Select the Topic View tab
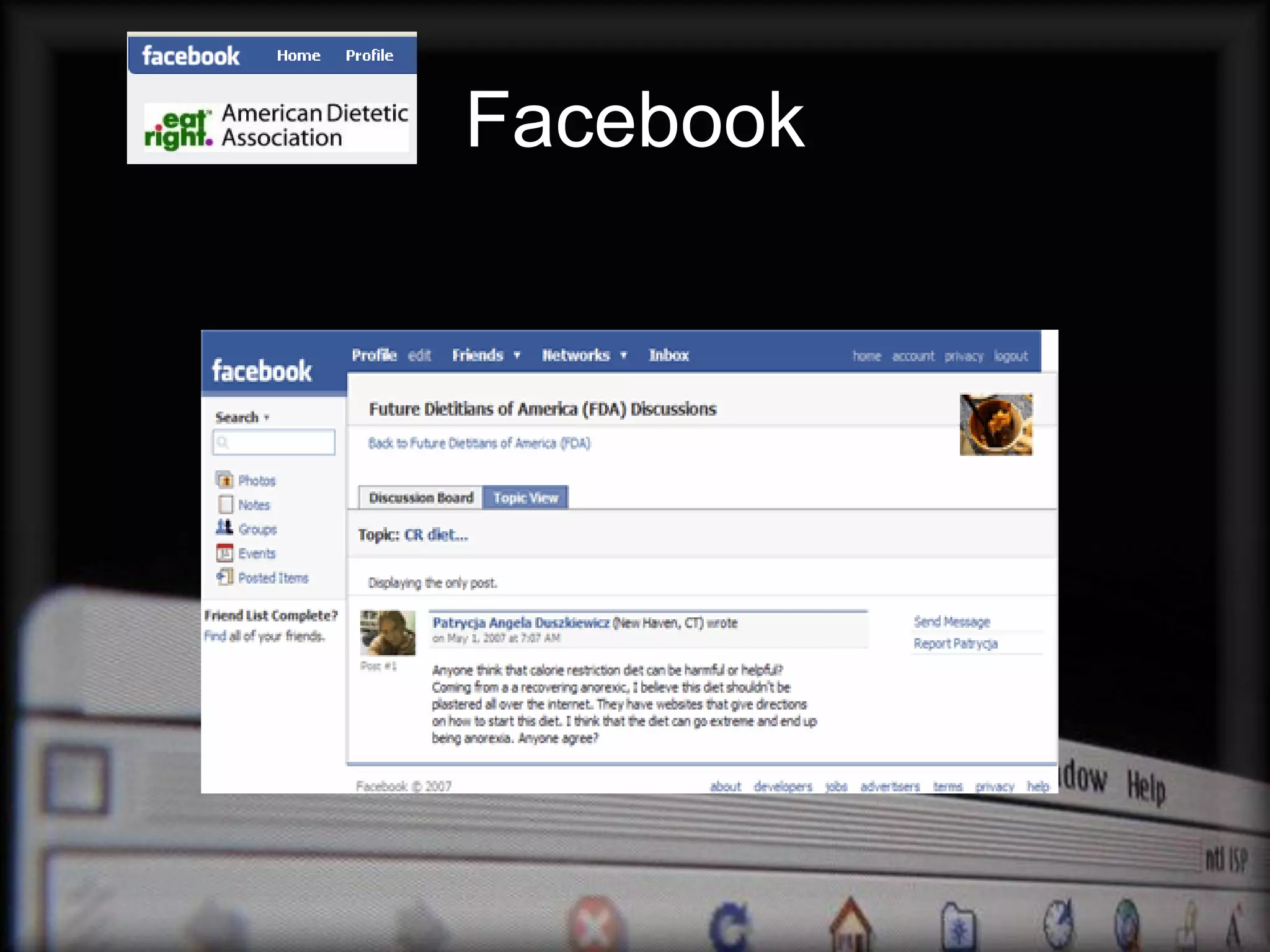1270x952 pixels. [x=525, y=498]
